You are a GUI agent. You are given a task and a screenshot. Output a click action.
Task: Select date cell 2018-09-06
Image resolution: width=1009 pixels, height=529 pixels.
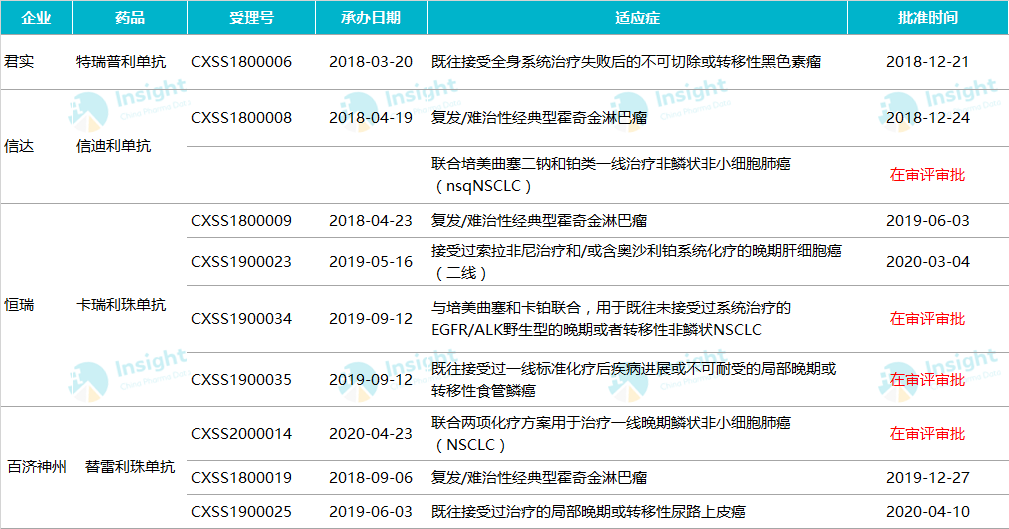[x=371, y=478]
